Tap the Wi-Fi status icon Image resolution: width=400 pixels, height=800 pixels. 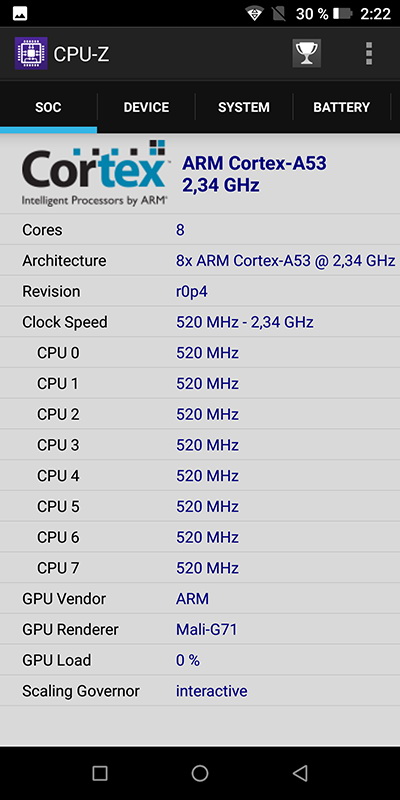[254, 14]
